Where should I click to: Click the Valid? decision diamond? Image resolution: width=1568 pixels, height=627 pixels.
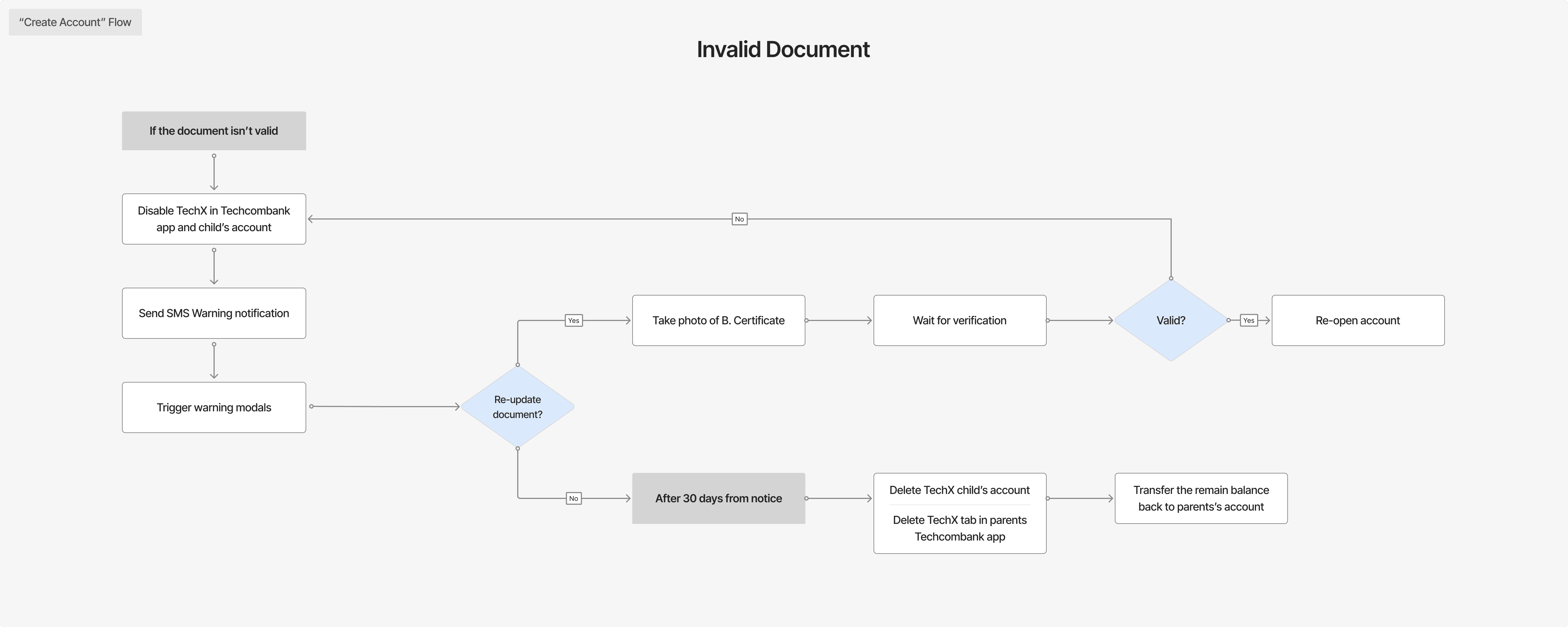pos(1171,320)
